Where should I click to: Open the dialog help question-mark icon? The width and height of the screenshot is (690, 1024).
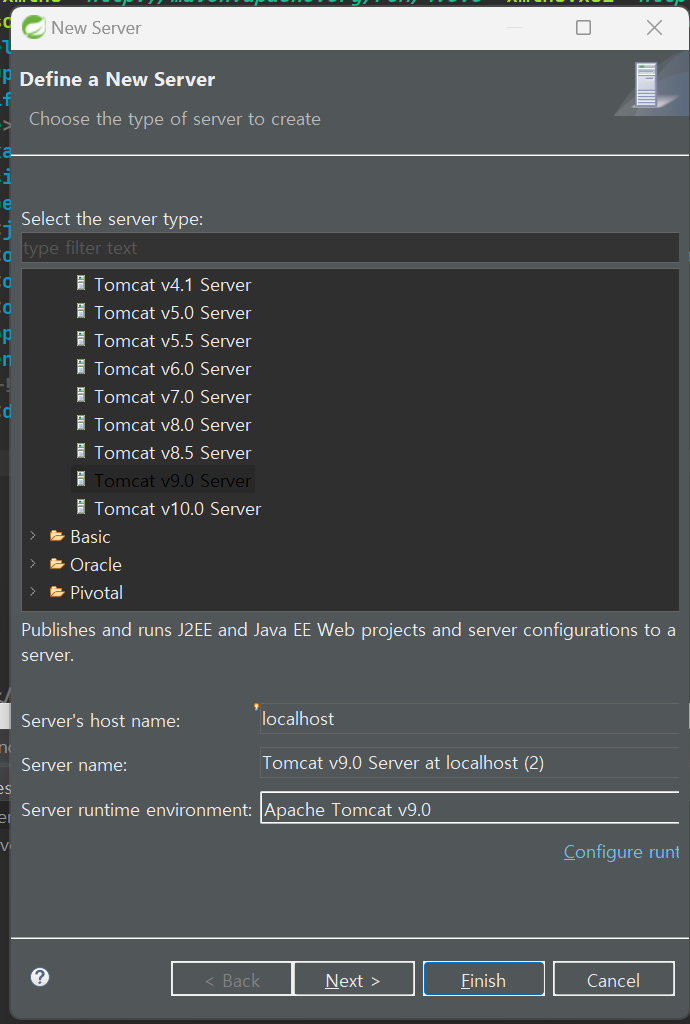point(40,977)
